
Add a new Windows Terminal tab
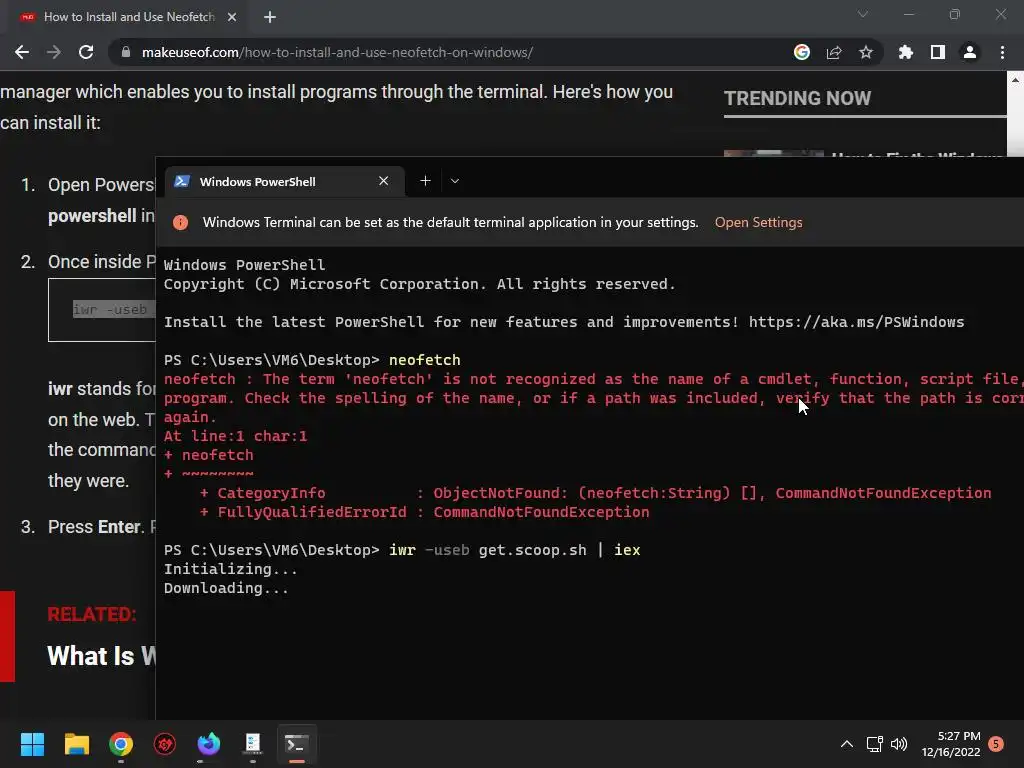[x=425, y=181]
